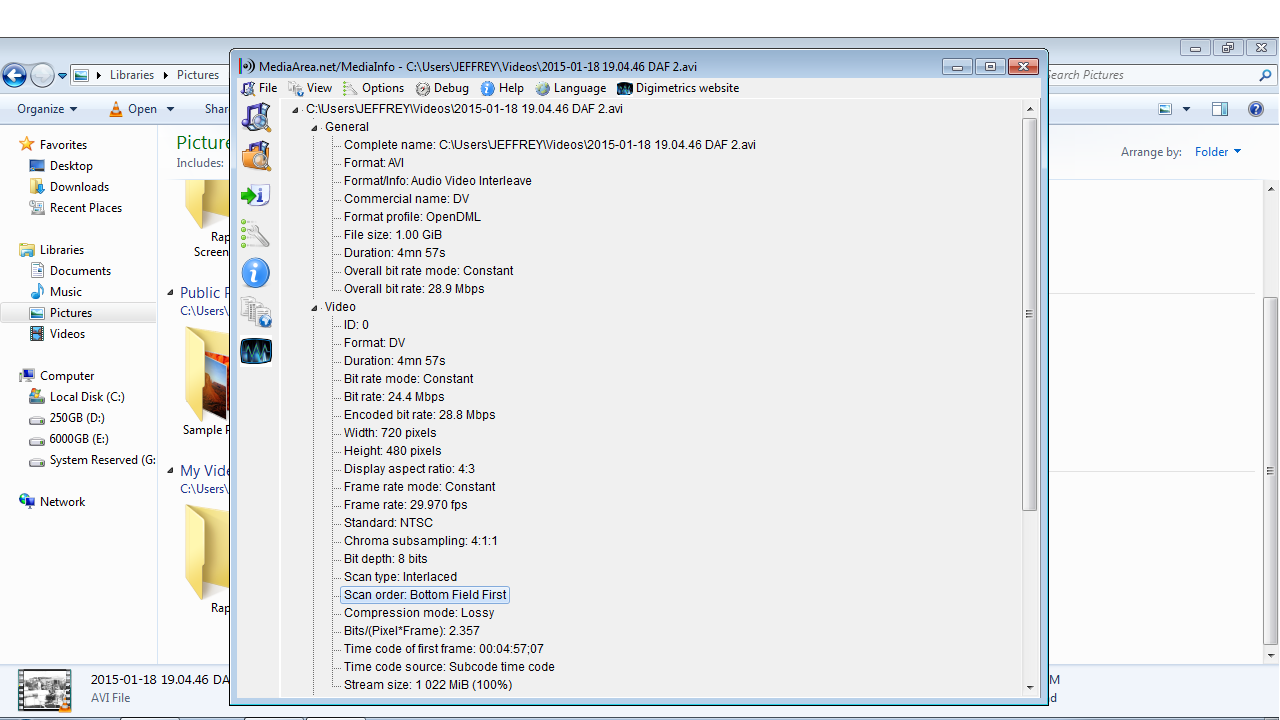Image resolution: width=1280 pixels, height=720 pixels.
Task: Select the 'Chroma subsampling: 4:1:1' row
Action: point(420,541)
